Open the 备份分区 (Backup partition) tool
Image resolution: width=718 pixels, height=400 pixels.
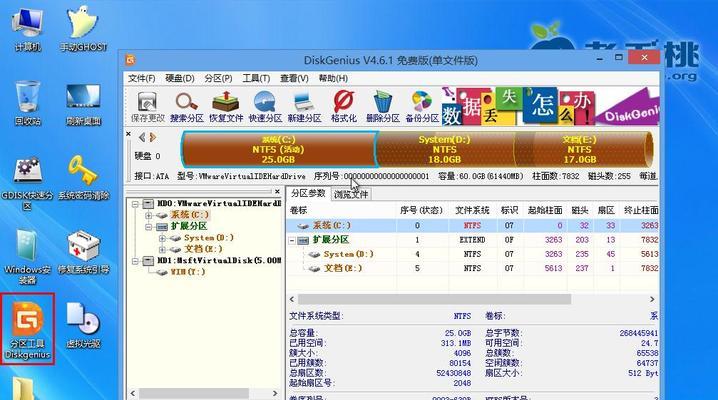click(x=422, y=107)
